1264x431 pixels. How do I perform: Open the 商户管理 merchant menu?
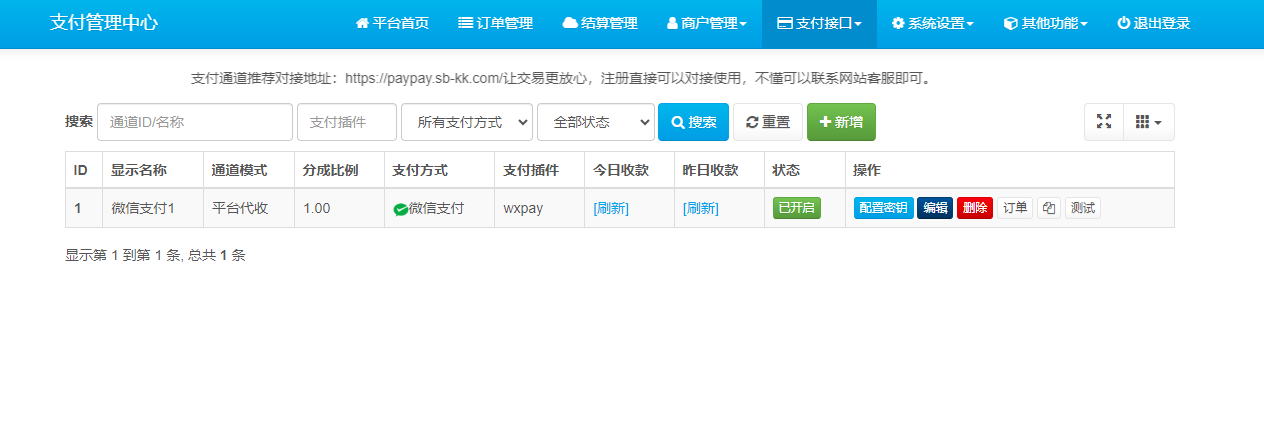click(x=706, y=23)
